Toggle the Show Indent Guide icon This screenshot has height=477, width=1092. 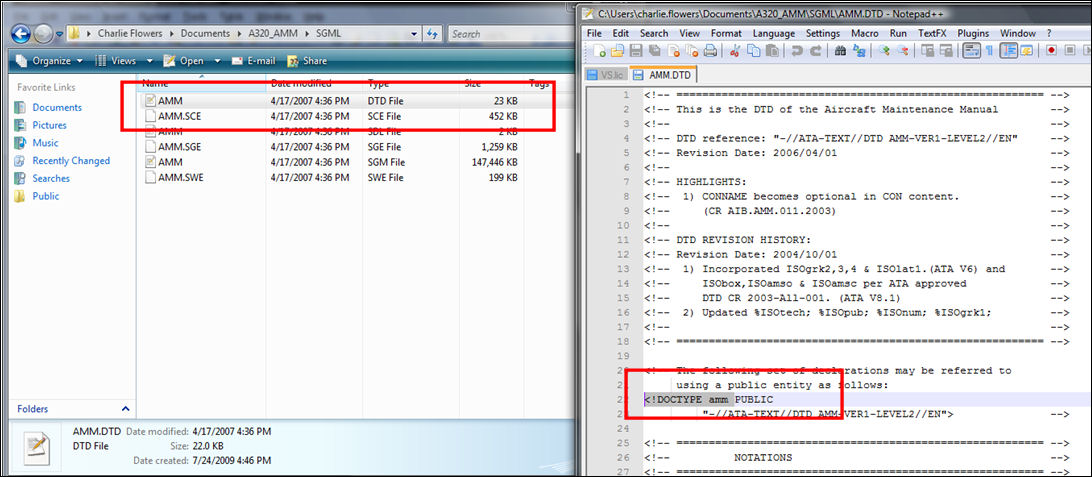point(1008,51)
